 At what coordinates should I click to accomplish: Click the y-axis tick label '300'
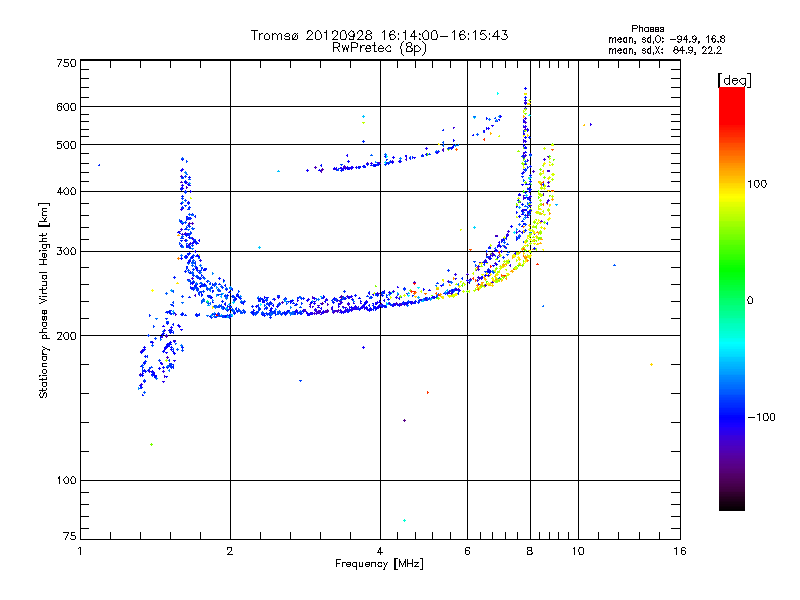66,251
